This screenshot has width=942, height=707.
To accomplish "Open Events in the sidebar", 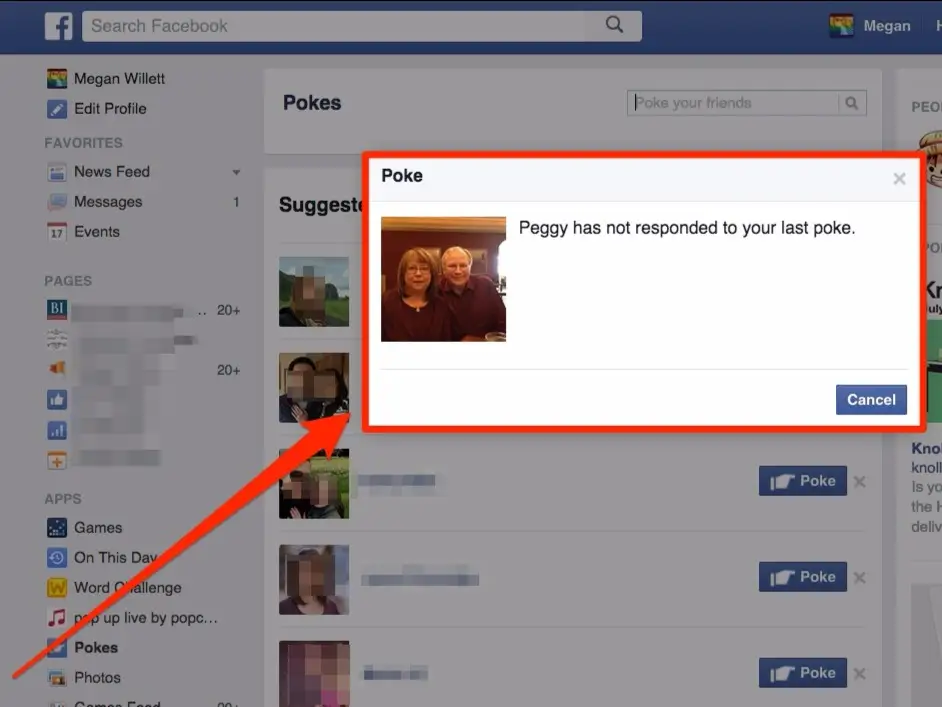I will tap(97, 232).
